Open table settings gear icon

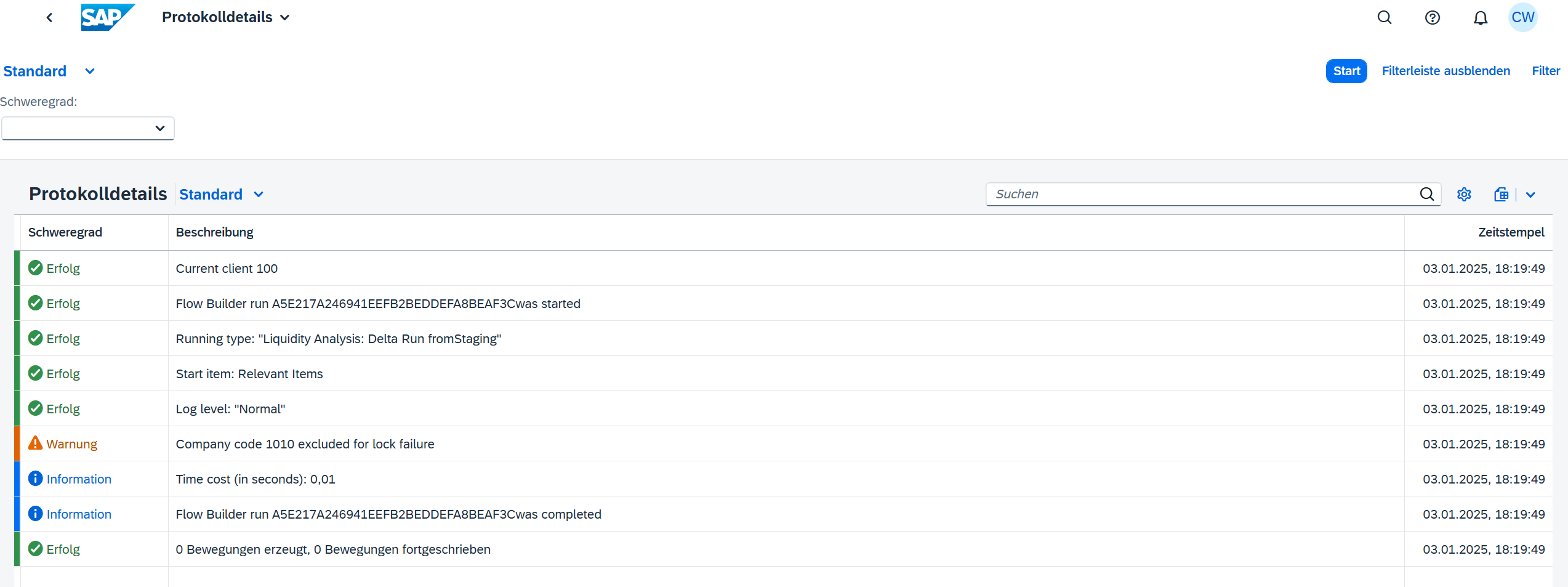1464,195
